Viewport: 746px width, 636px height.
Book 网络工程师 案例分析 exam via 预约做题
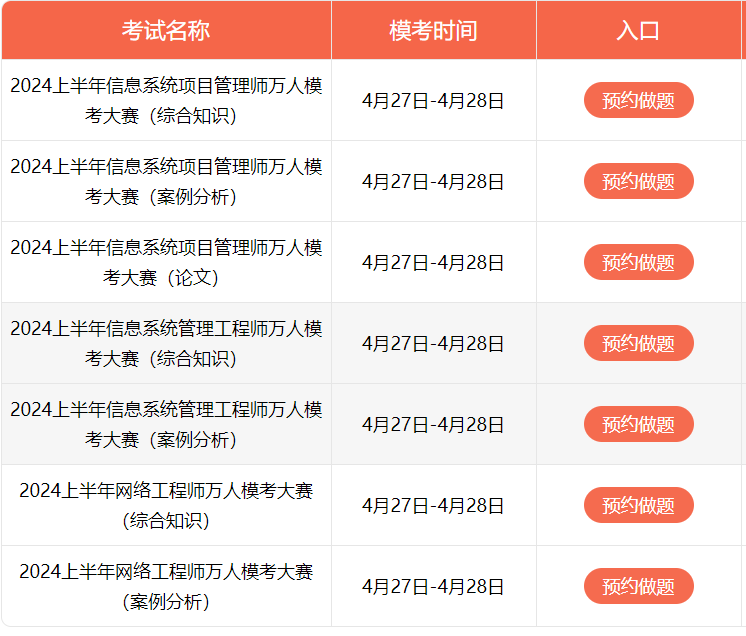(638, 586)
